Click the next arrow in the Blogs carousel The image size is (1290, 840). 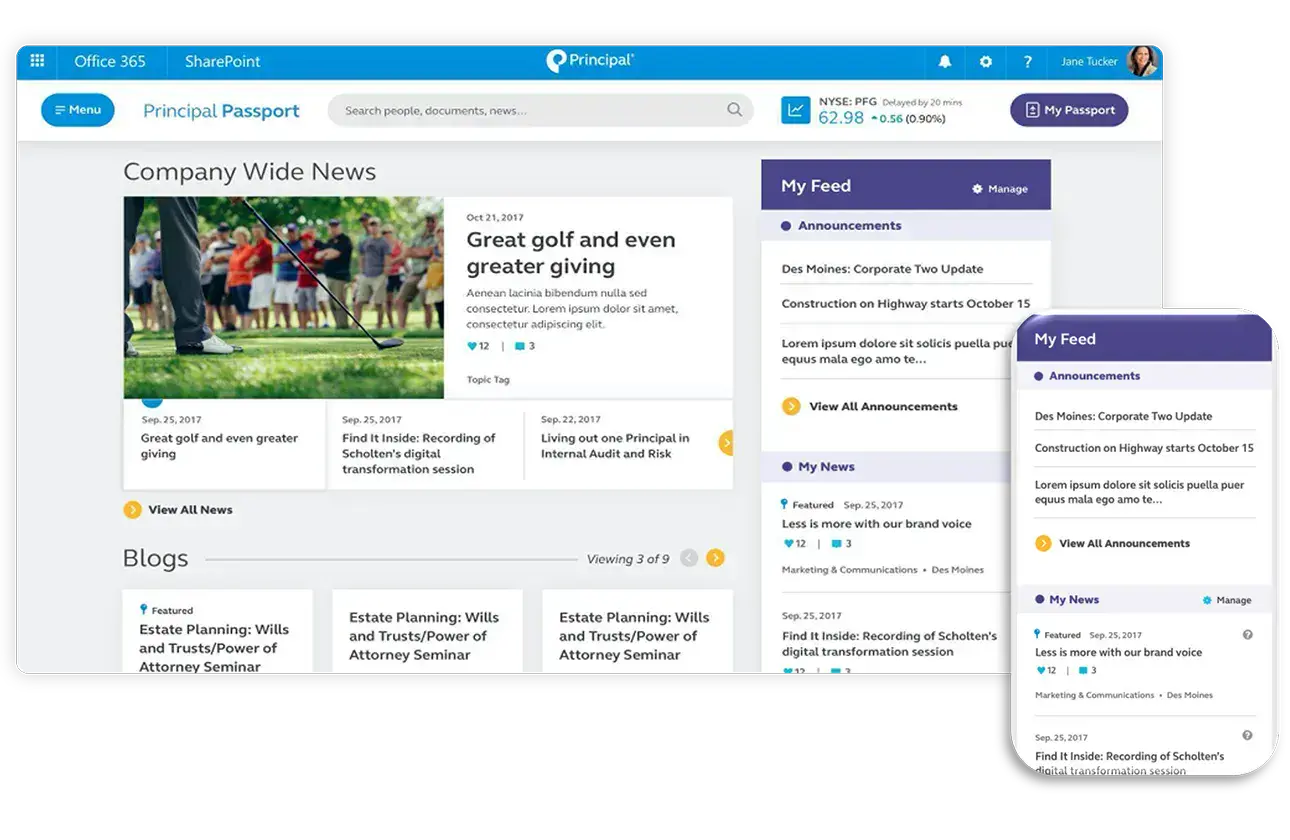(715, 558)
